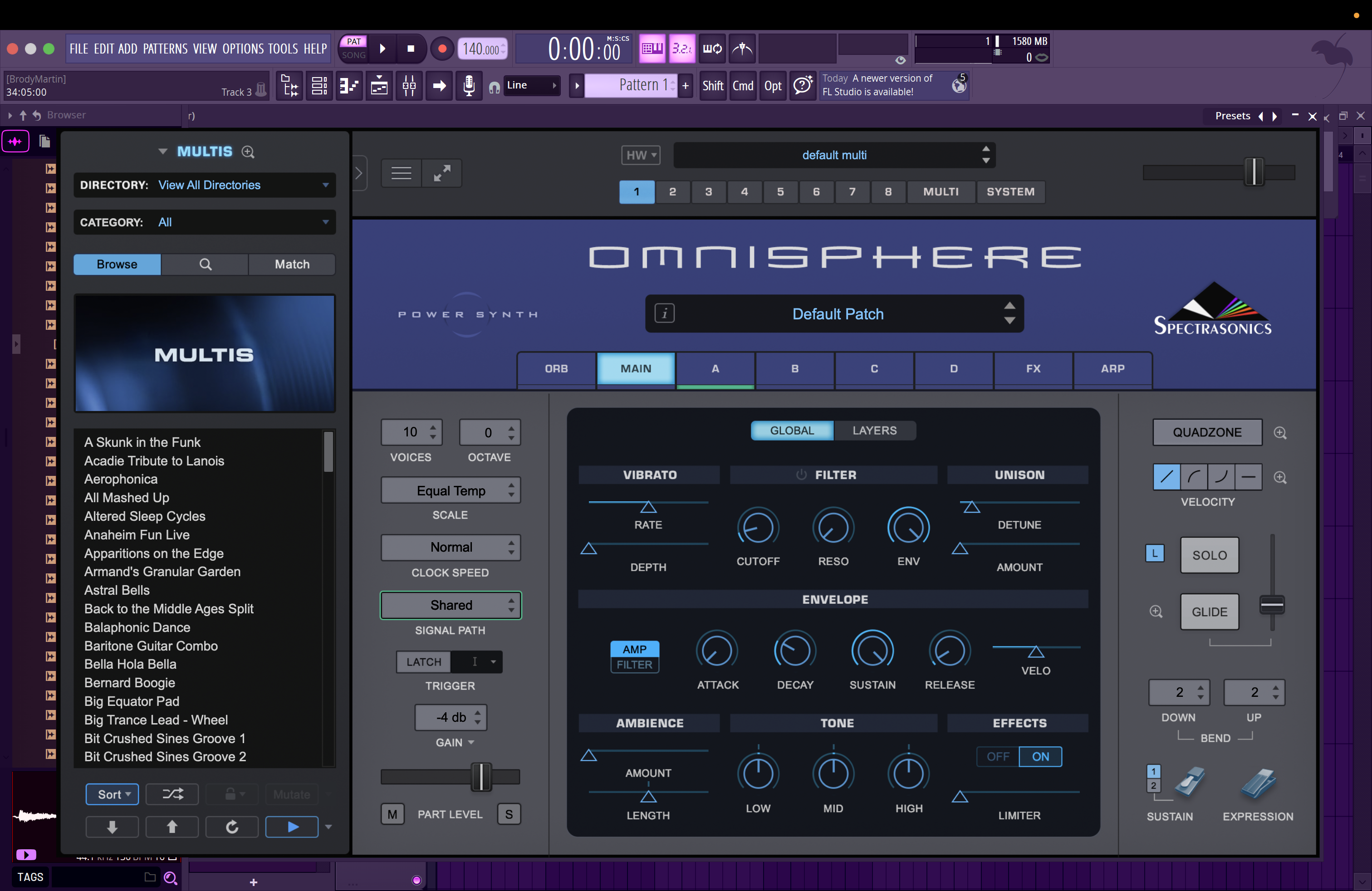This screenshot has width=1372, height=891.
Task: Open the PATTERNS menu
Action: tap(166, 49)
